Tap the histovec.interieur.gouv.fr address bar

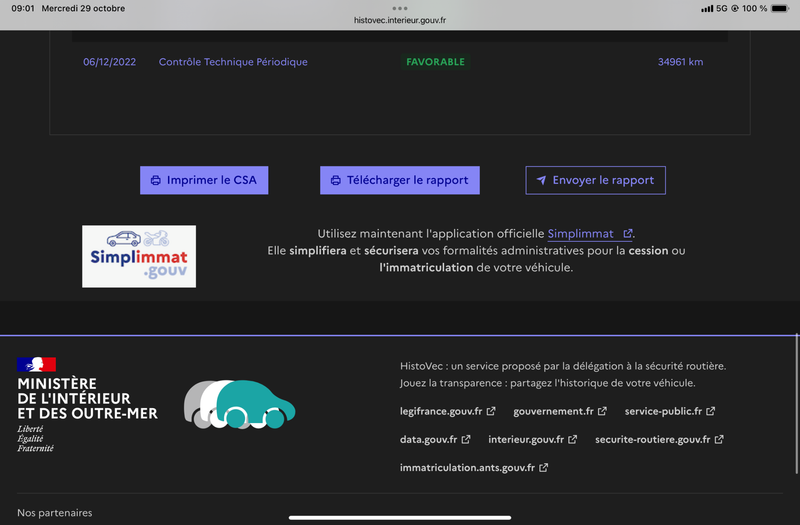[400, 20]
